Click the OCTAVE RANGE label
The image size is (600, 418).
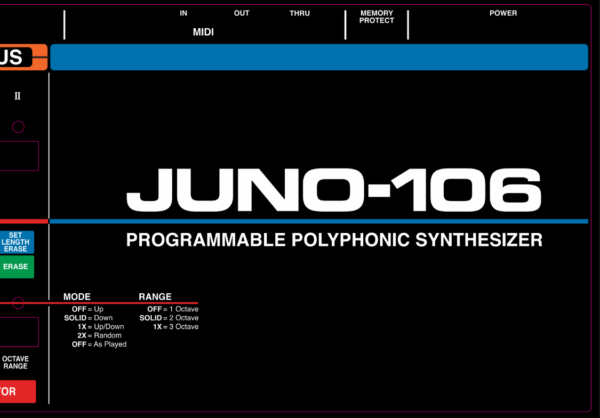(x=15, y=362)
